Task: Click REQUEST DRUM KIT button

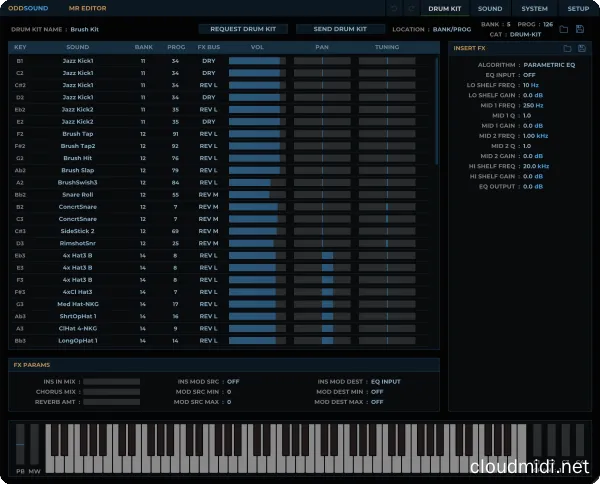Action: pyautogui.click(x=243, y=29)
